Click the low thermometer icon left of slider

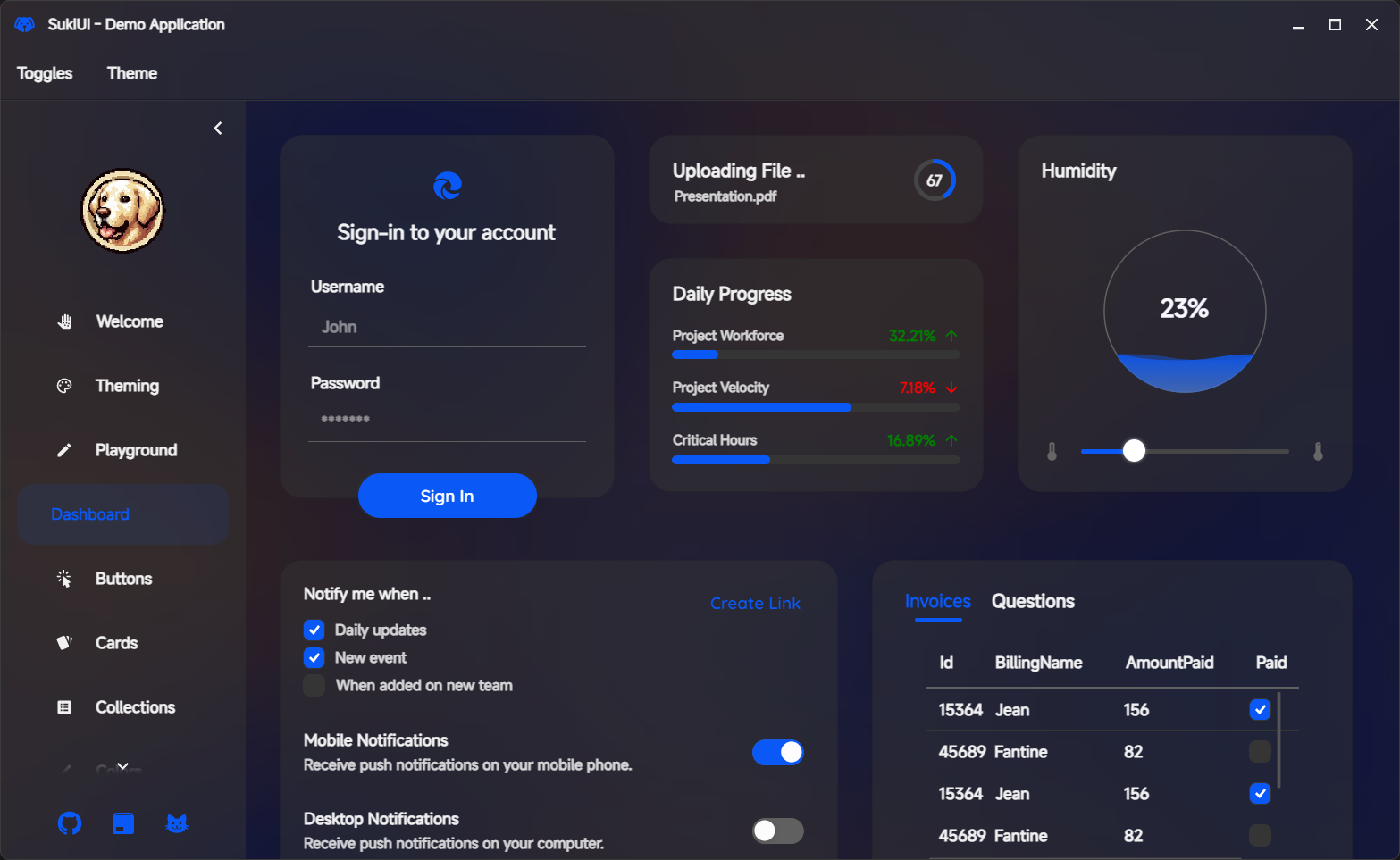click(x=1052, y=452)
